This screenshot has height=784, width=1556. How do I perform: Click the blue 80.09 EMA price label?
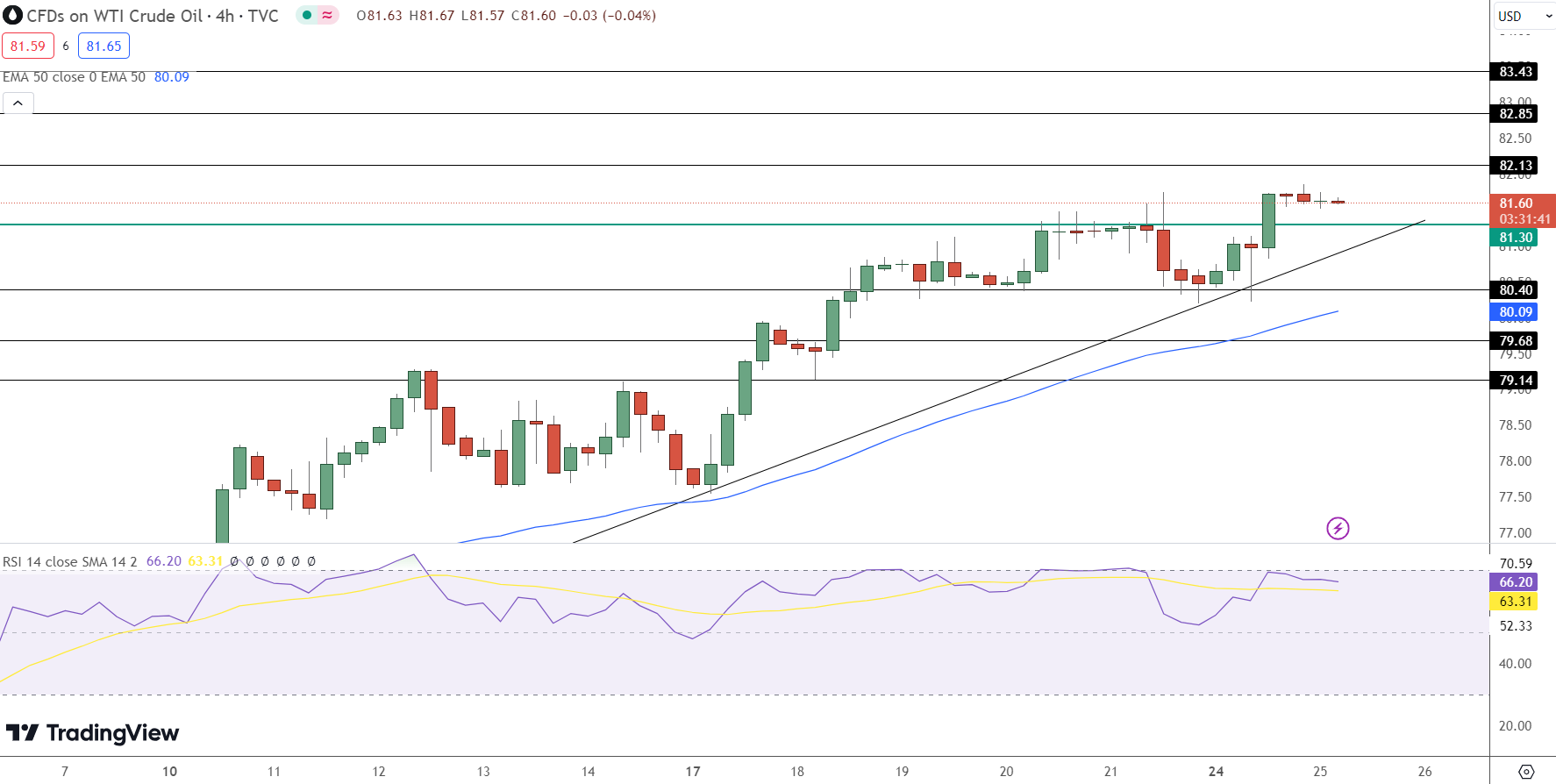point(1515,312)
